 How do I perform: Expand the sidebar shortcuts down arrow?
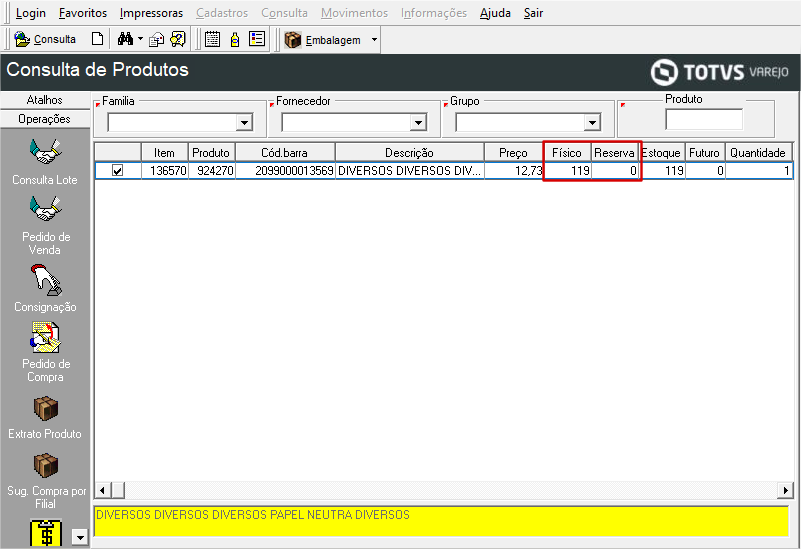(80, 537)
